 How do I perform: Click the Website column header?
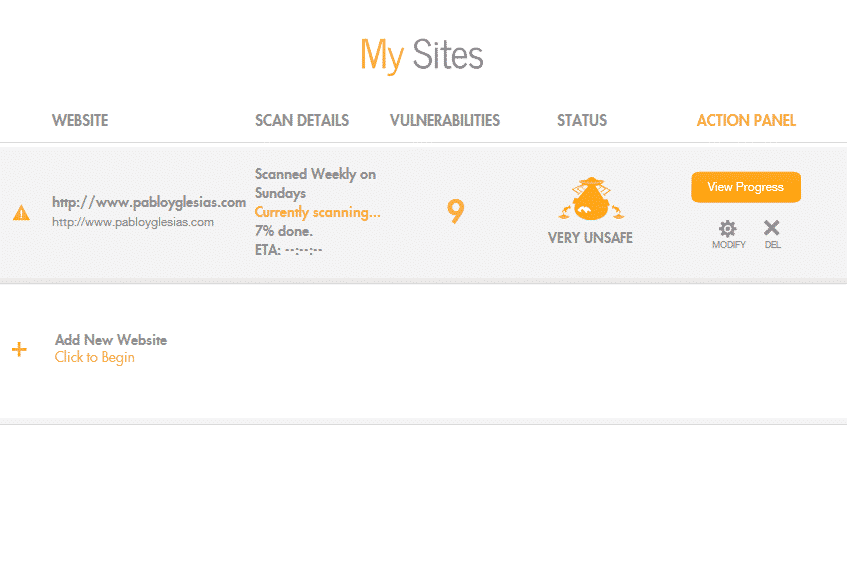click(80, 120)
